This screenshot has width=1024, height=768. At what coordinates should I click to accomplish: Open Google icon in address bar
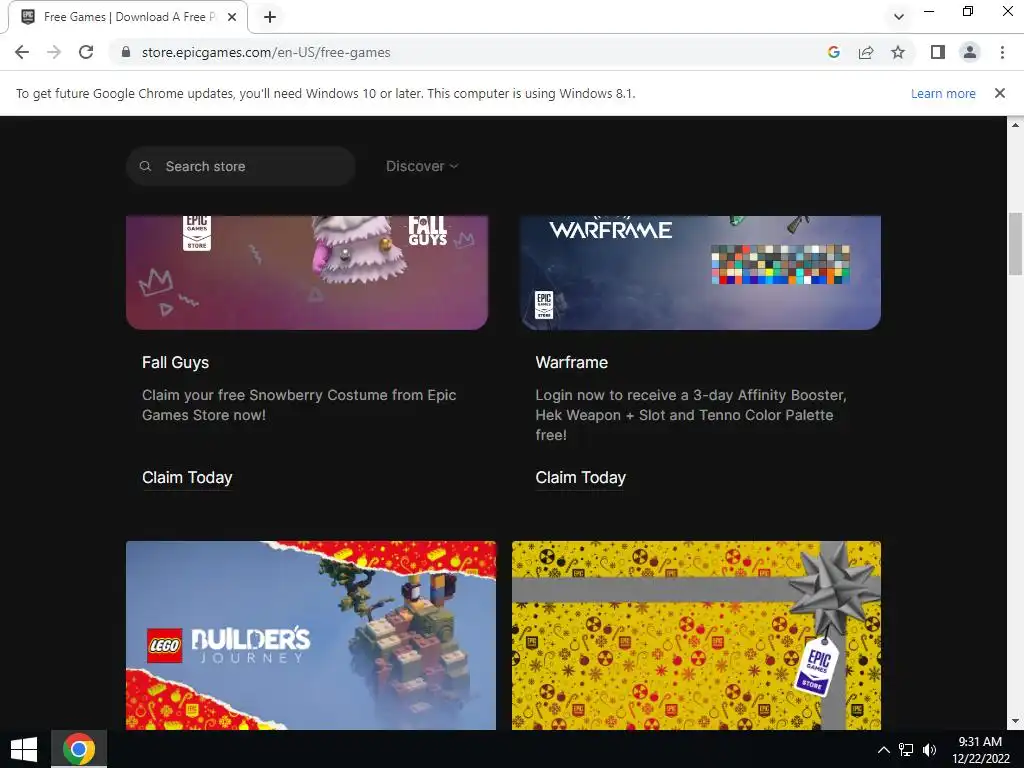(x=833, y=52)
